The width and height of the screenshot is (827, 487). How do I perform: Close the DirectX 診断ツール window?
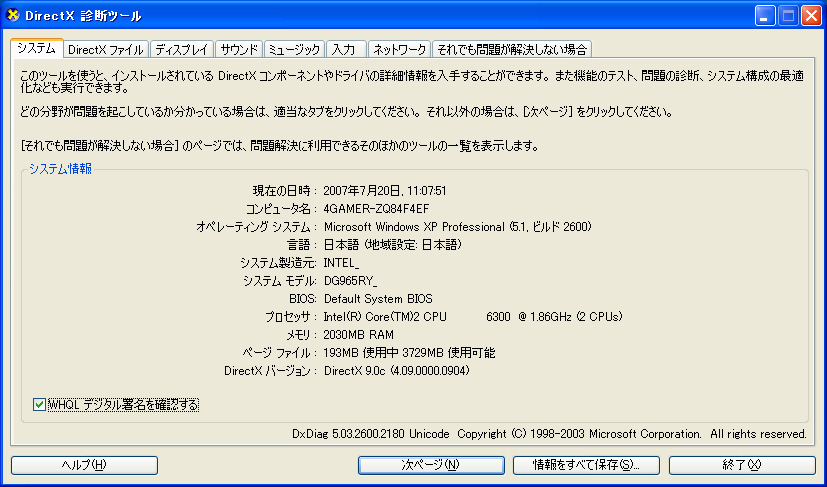tap(811, 16)
